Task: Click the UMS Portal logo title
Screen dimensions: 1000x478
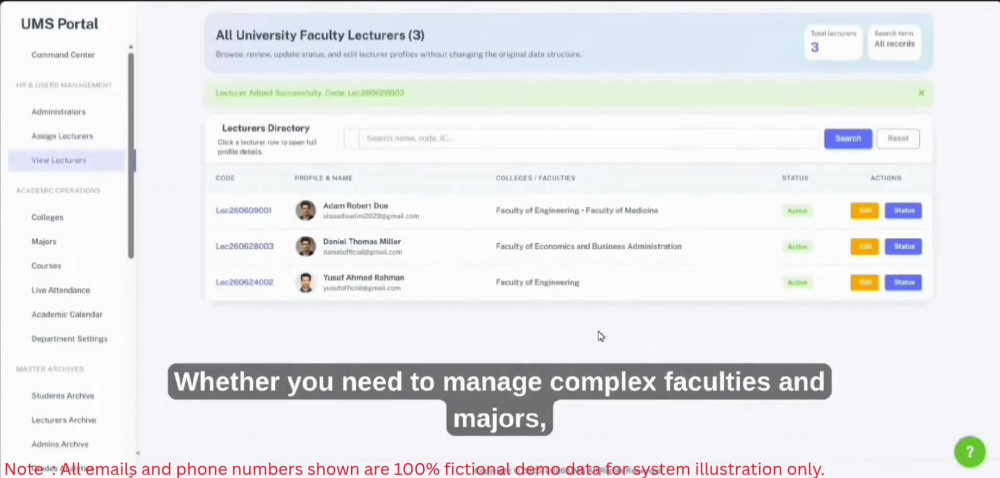Action: [59, 24]
